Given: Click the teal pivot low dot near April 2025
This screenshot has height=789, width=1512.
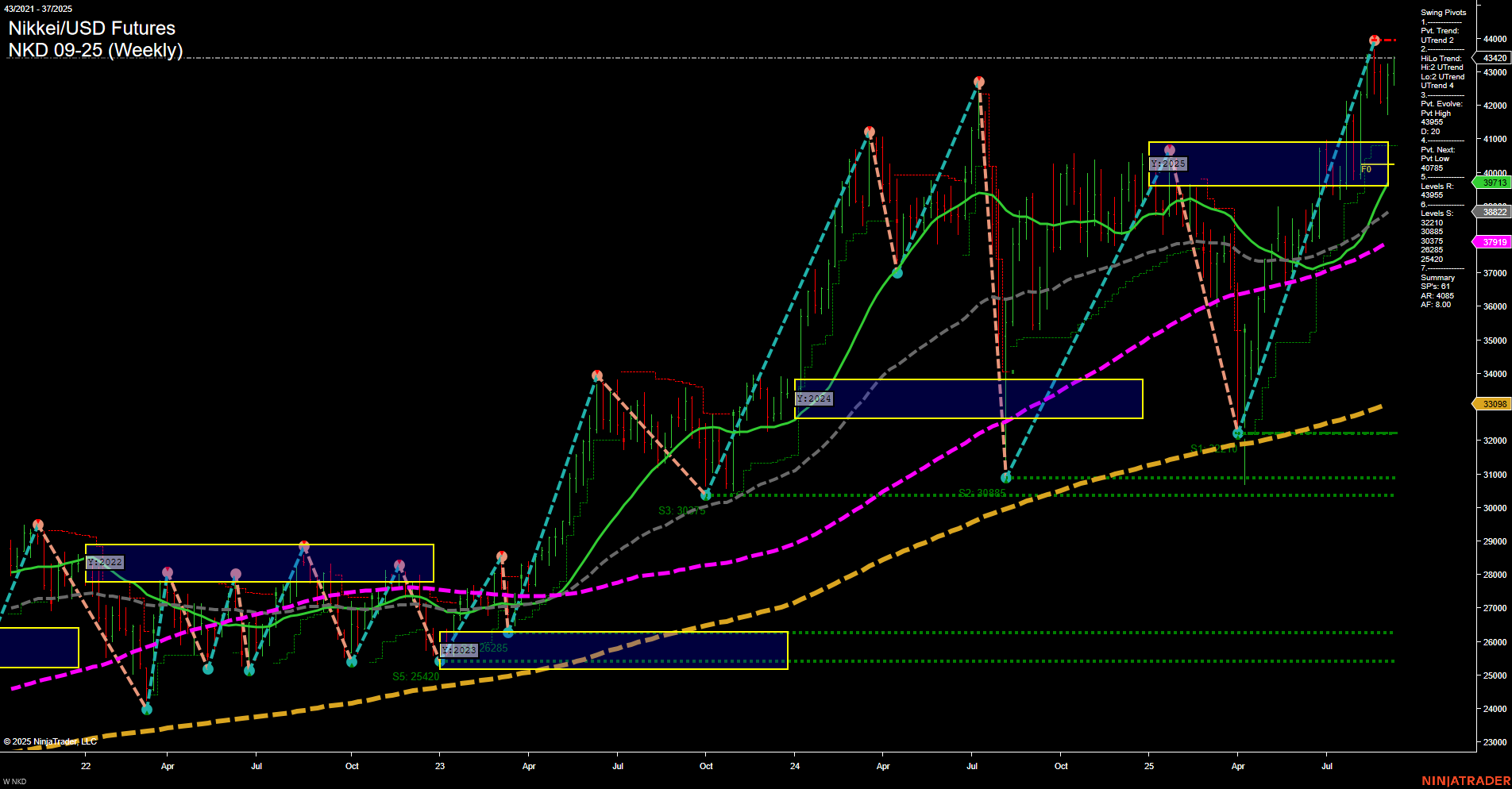Looking at the screenshot, I should pos(1238,433).
